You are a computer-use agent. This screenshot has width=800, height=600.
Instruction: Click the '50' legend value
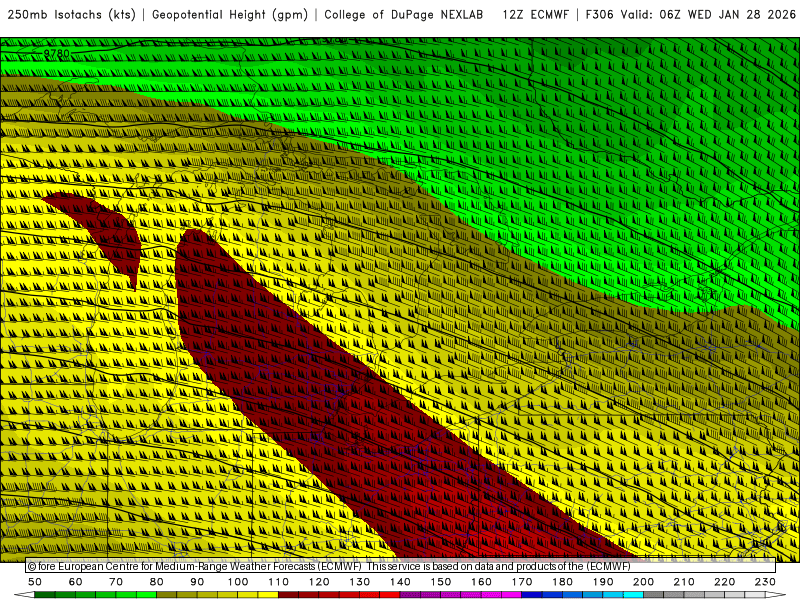[x=35, y=582]
